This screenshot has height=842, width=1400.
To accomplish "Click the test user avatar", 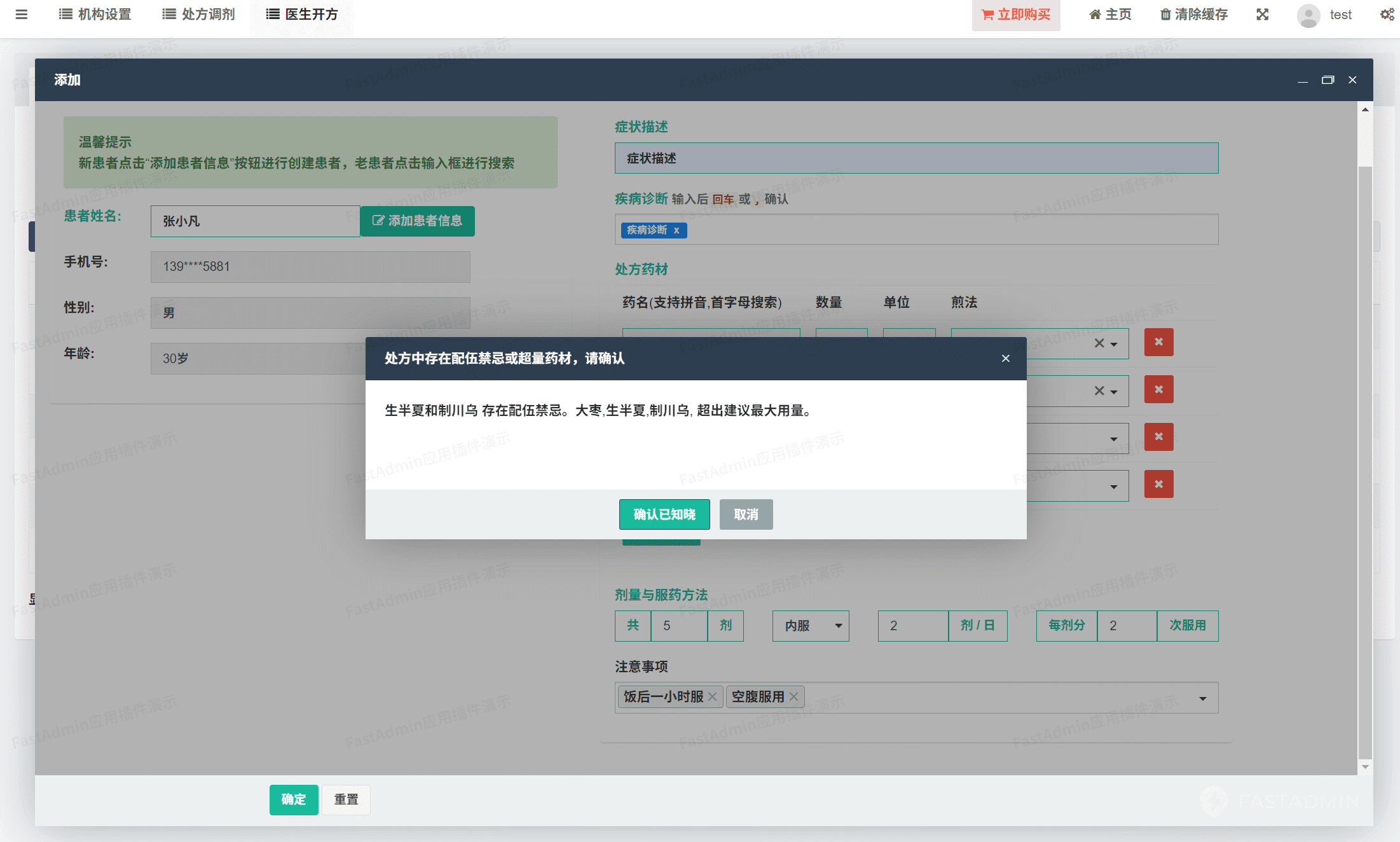I will [x=1308, y=15].
